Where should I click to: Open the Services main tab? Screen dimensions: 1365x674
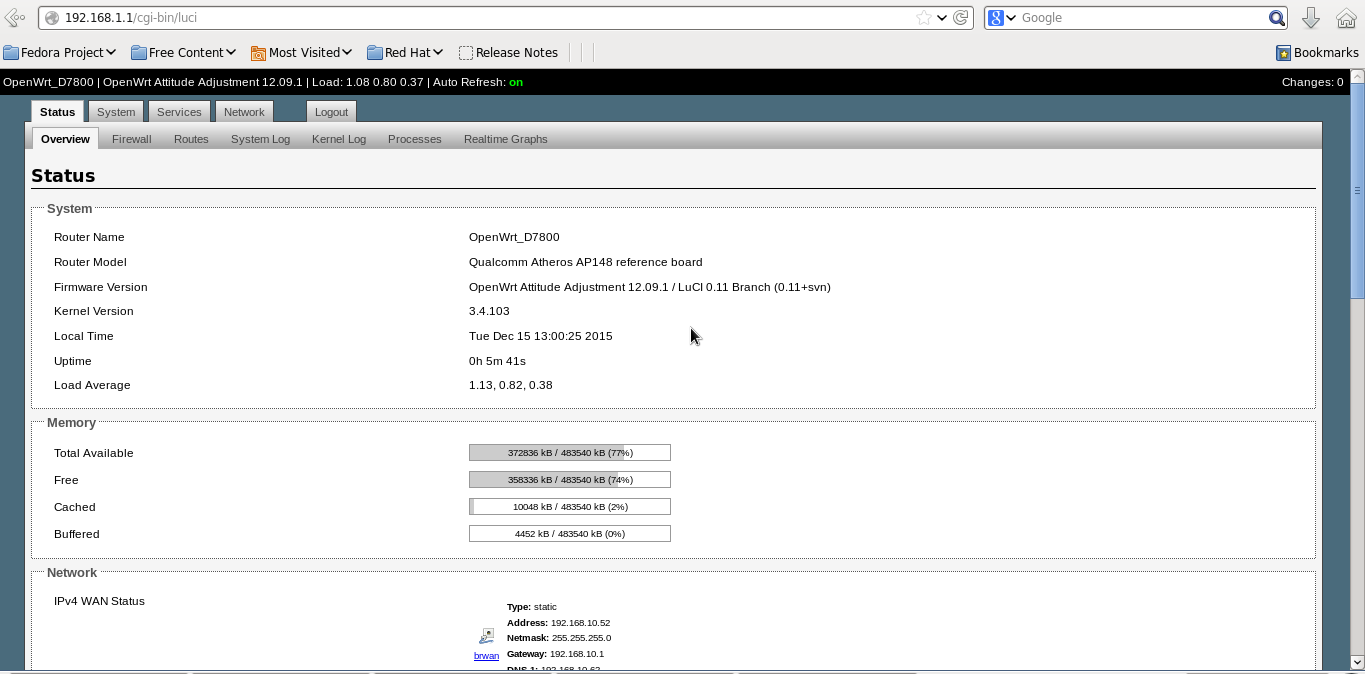pyautogui.click(x=179, y=112)
